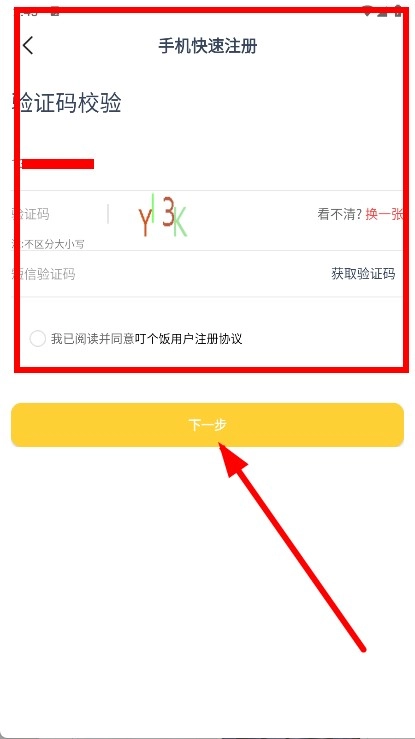Tap the signal strength status icon
Viewport: 415px width, 739px height.
tap(383, 11)
